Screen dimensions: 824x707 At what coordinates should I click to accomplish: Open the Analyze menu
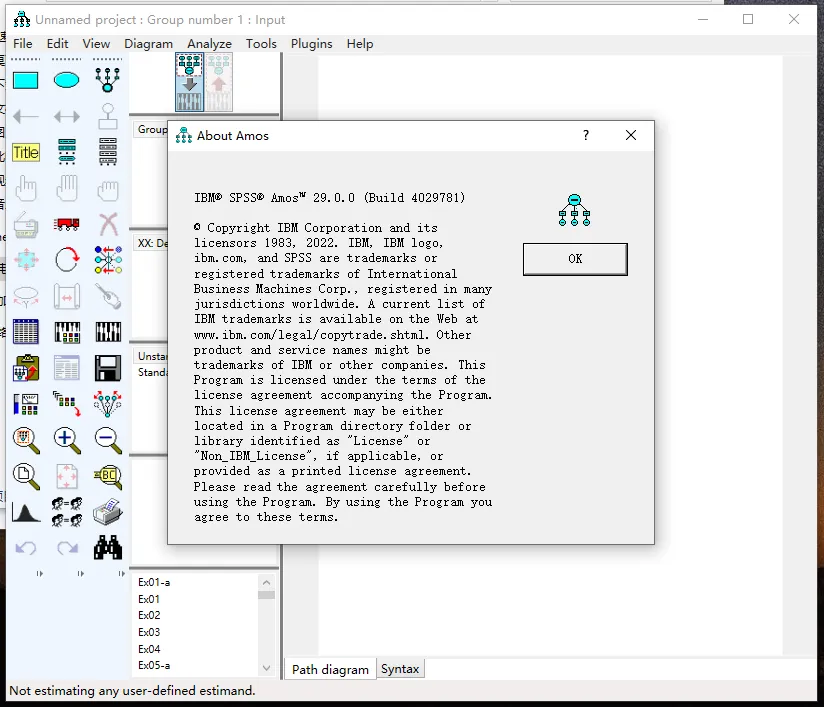209,44
